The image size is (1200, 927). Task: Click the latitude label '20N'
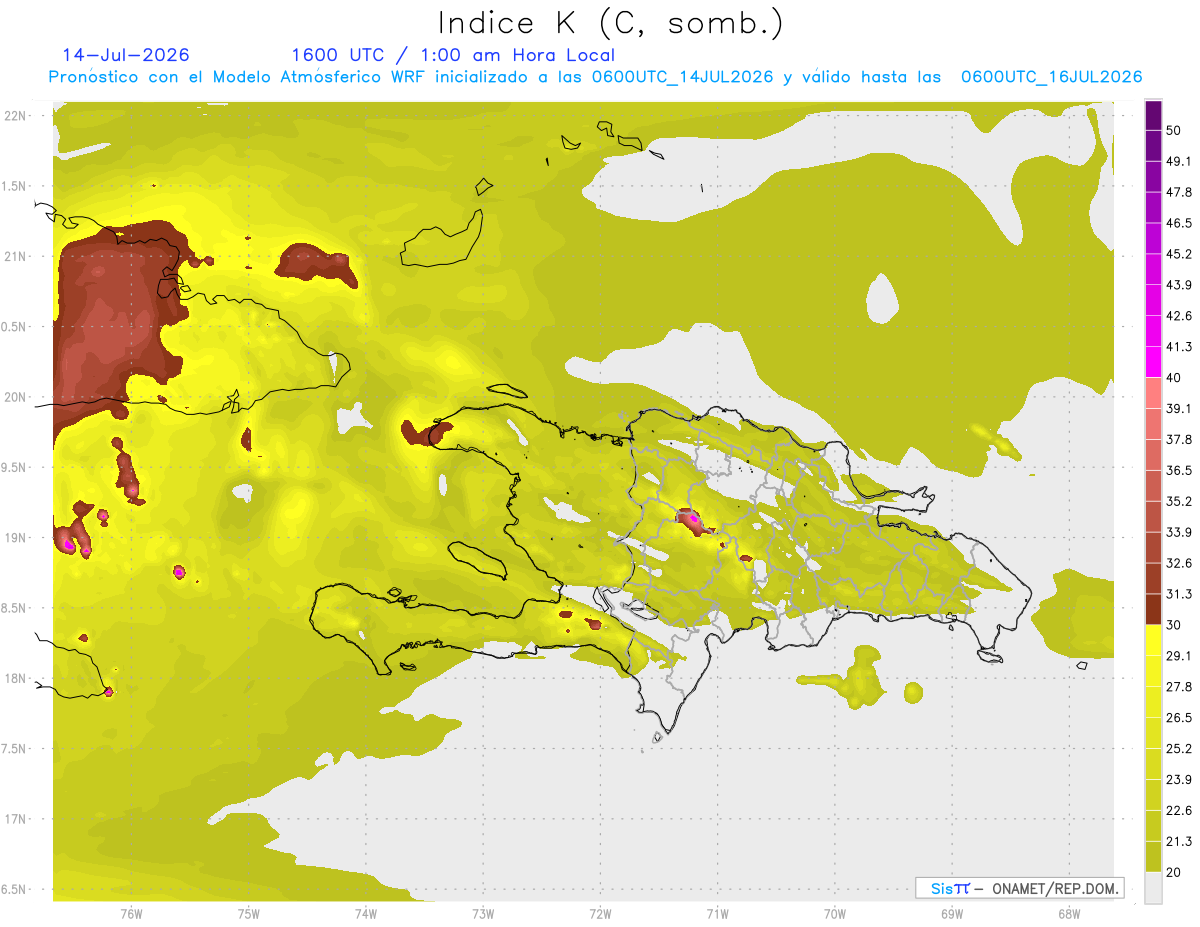point(14,397)
